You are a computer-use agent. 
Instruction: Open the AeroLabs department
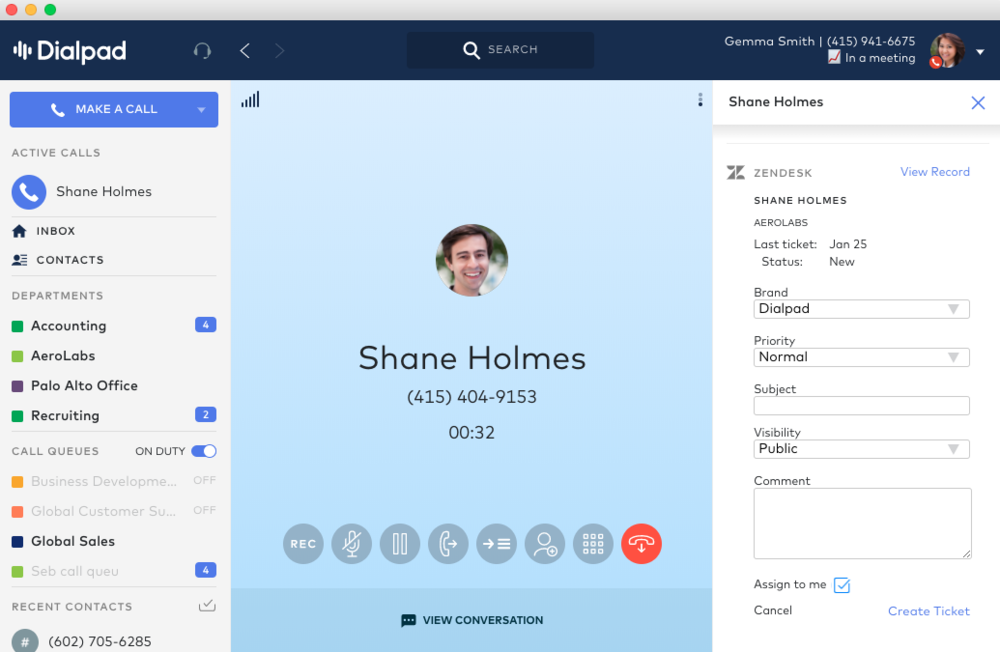point(63,356)
